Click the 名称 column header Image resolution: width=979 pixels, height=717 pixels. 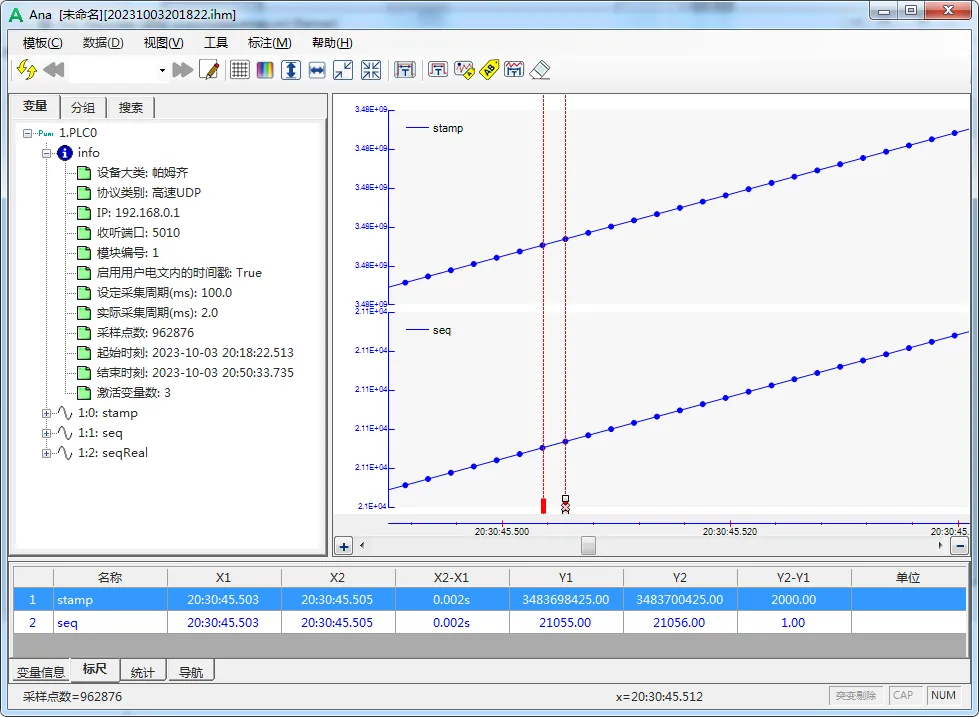(110, 577)
